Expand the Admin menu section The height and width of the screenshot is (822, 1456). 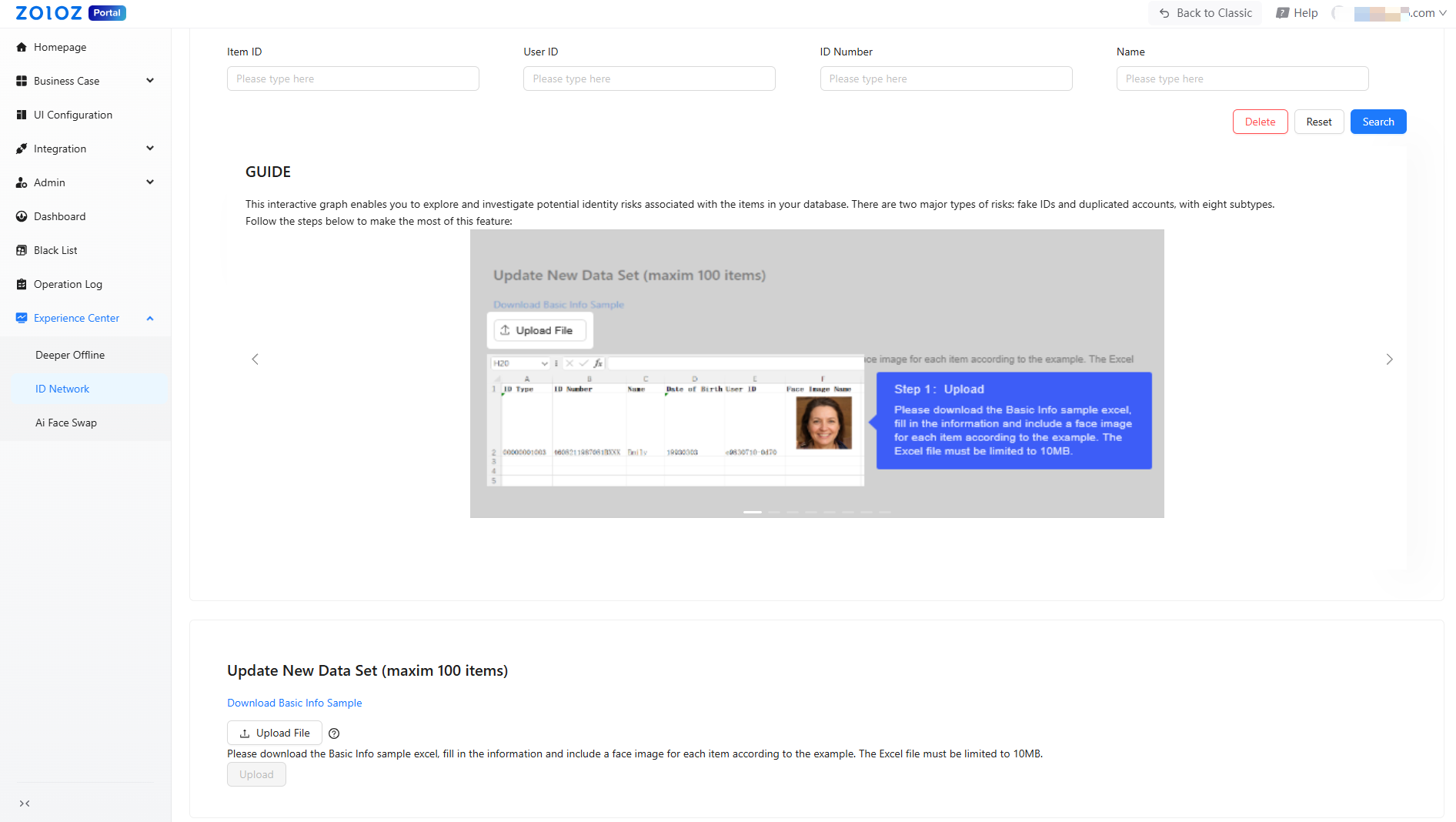150,182
